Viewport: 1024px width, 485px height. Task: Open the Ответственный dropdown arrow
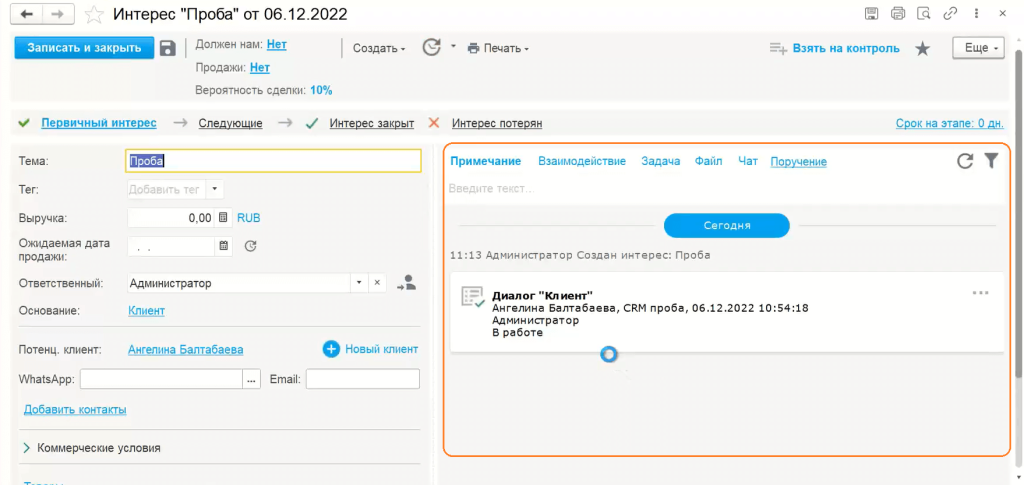pyautogui.click(x=359, y=283)
